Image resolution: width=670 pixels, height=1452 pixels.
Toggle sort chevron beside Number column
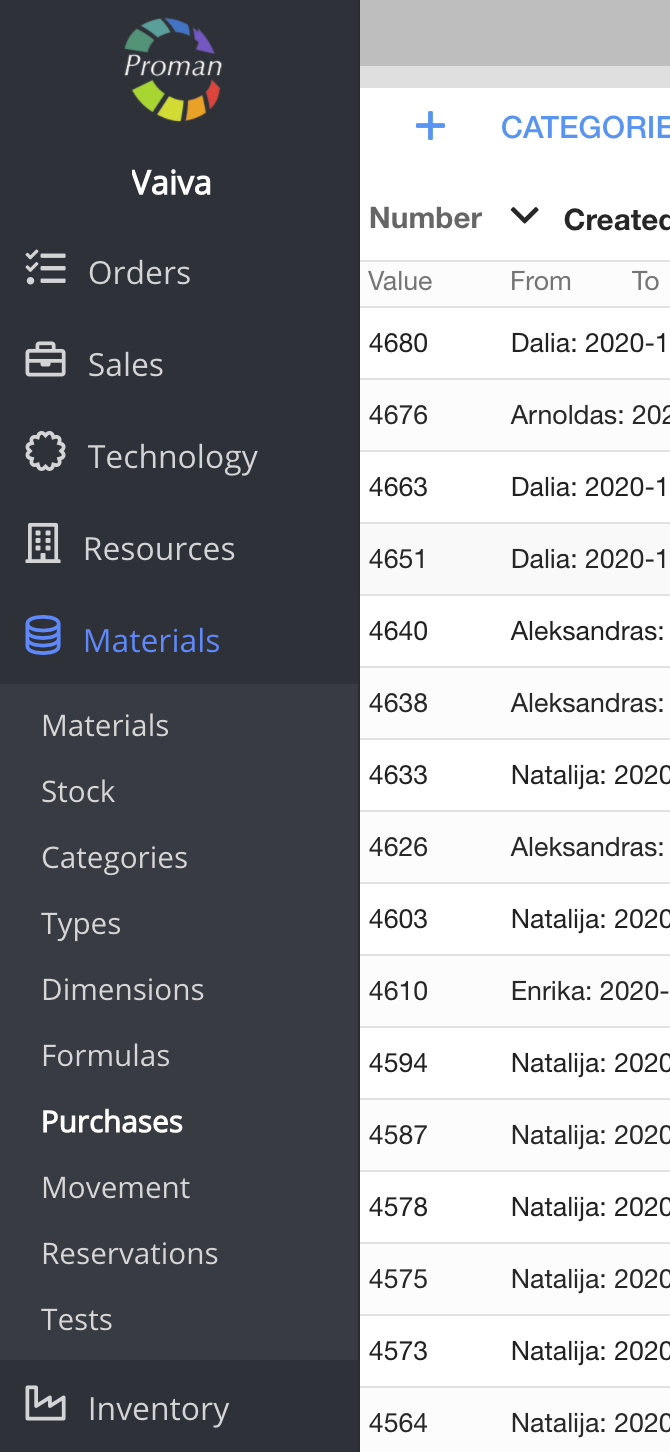point(525,216)
